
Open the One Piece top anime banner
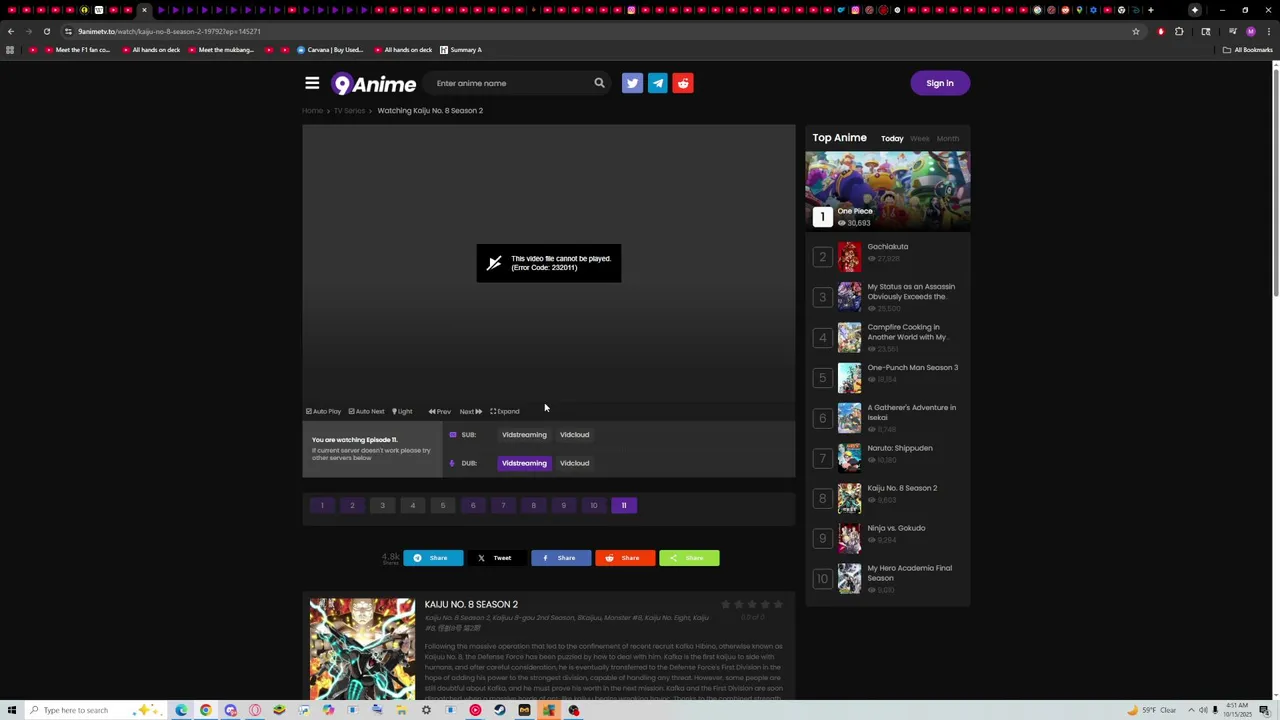888,191
